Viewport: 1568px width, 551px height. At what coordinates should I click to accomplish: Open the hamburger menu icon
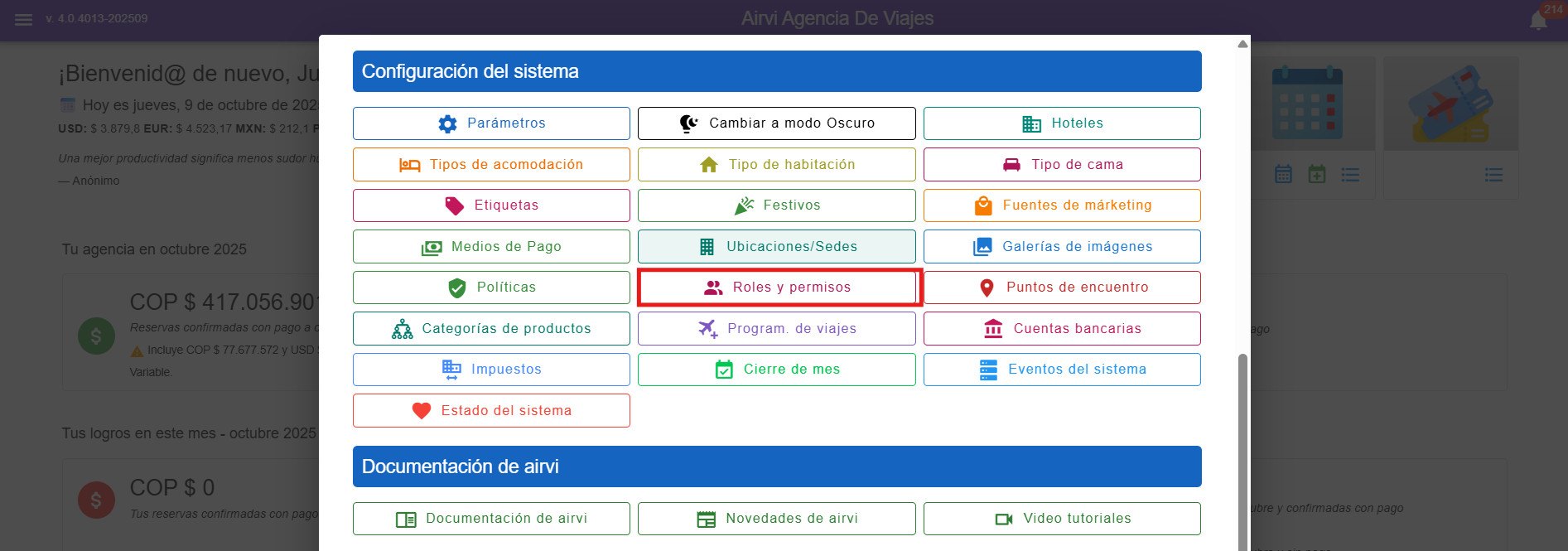(x=23, y=19)
